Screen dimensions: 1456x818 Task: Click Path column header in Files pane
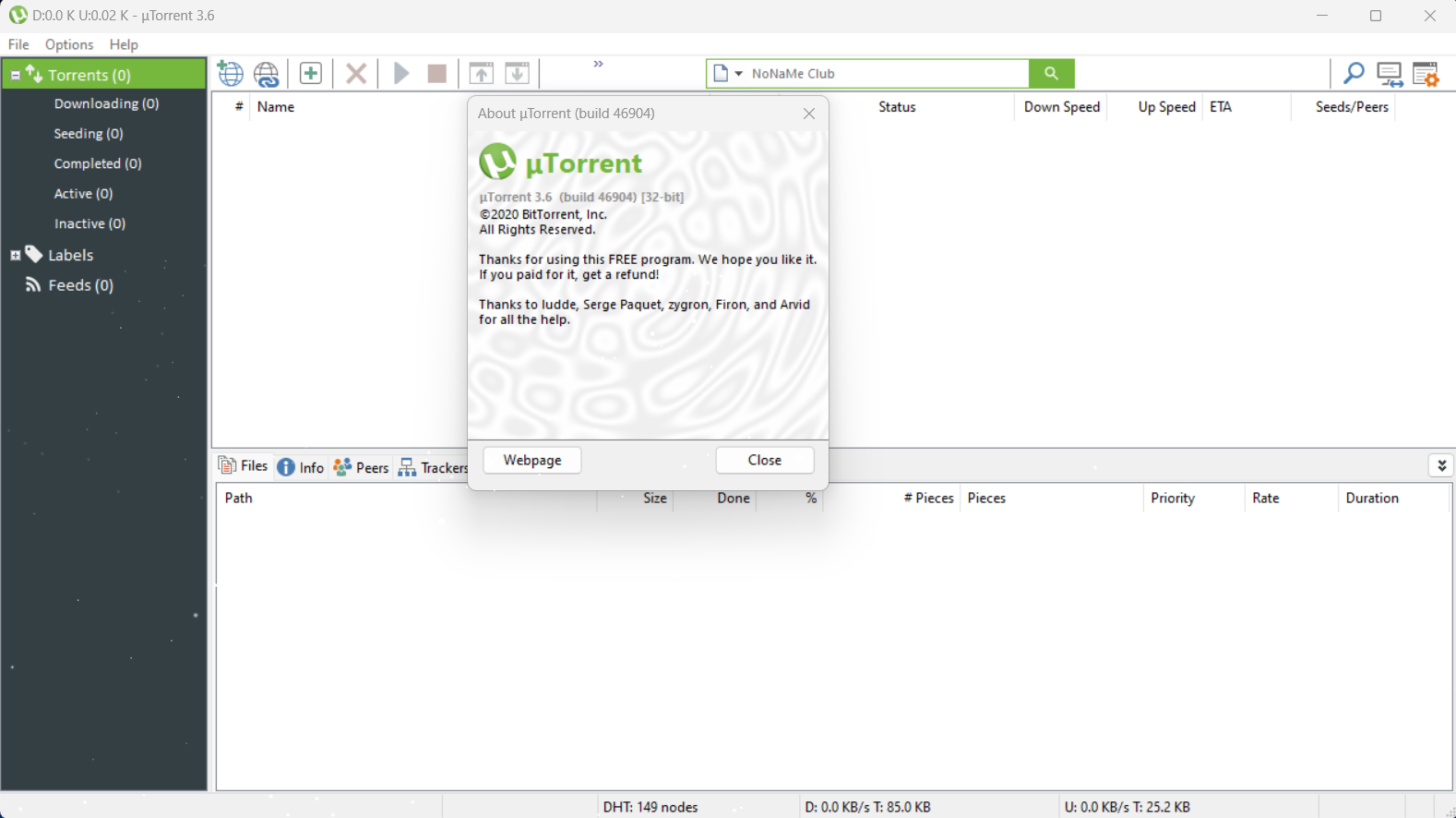[238, 499]
